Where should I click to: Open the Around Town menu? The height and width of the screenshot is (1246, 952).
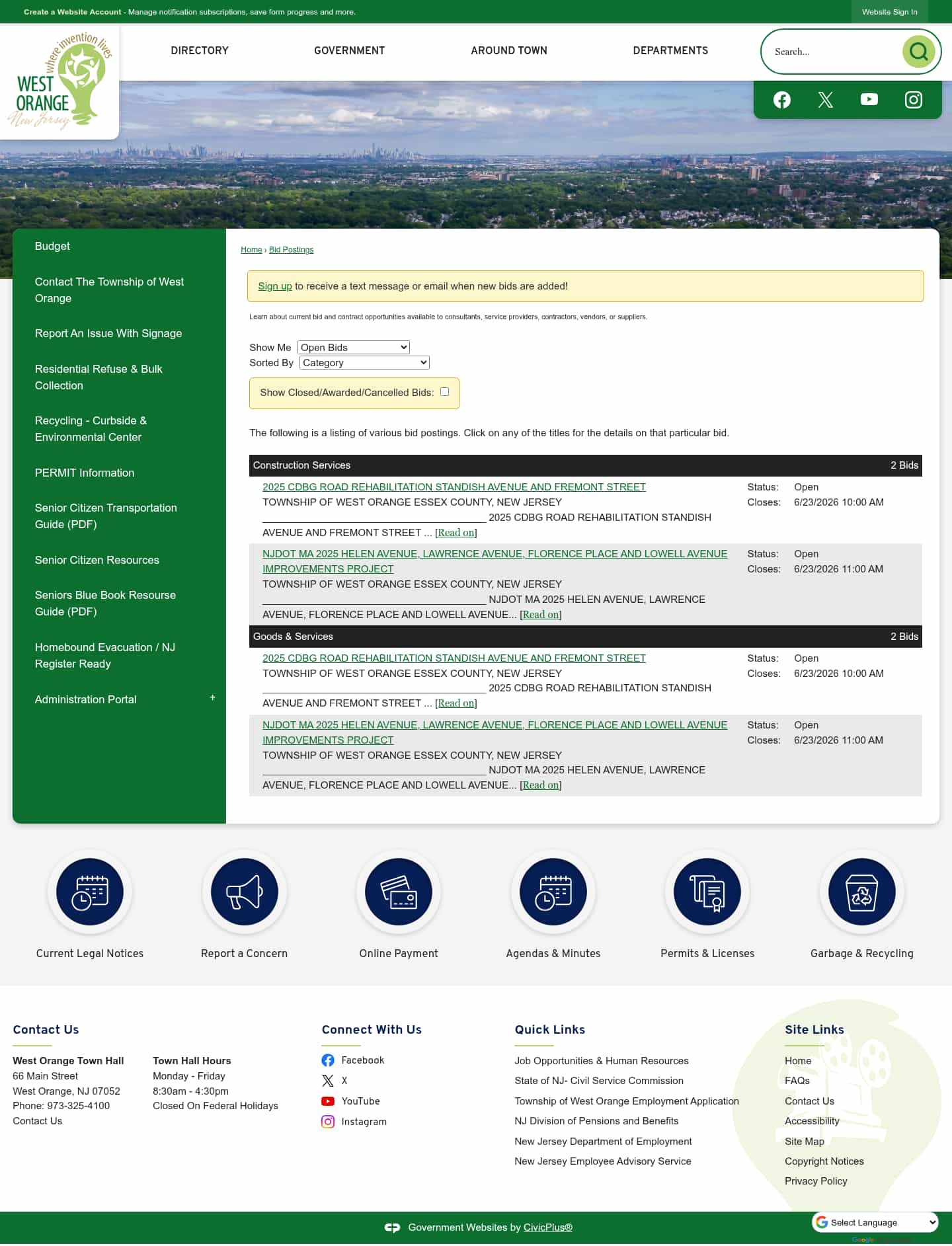coord(509,50)
